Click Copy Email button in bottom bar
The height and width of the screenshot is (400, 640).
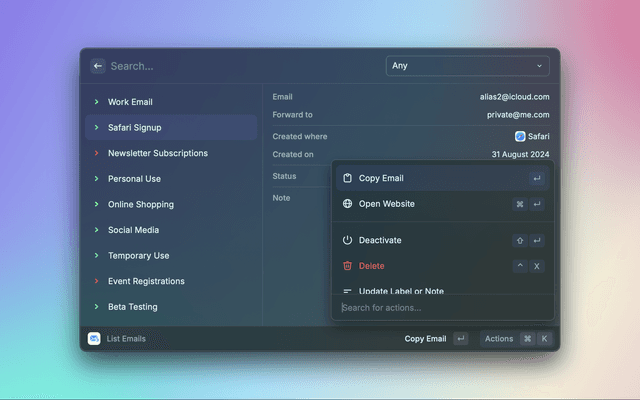point(425,339)
